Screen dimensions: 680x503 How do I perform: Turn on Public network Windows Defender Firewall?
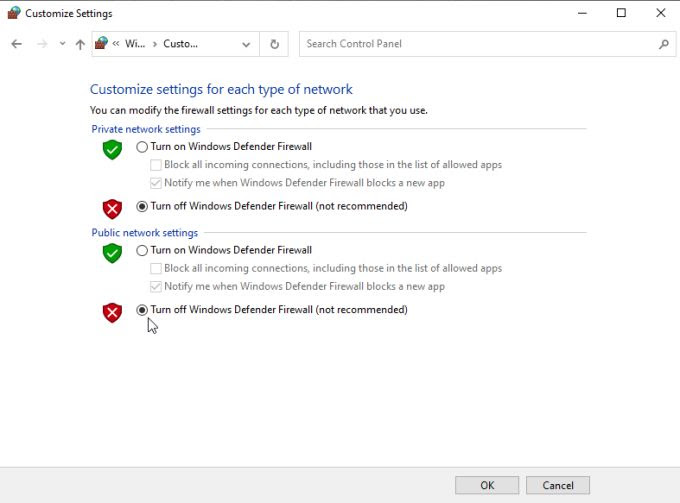(x=142, y=251)
